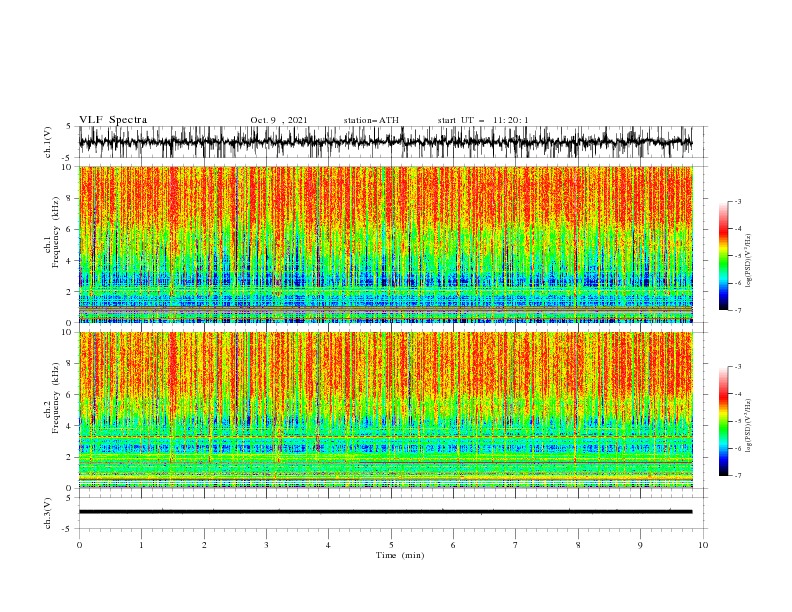
Task: Click the ch.1 color bar 'log(PSD)(V²/Hz)' label
Action: (748, 261)
